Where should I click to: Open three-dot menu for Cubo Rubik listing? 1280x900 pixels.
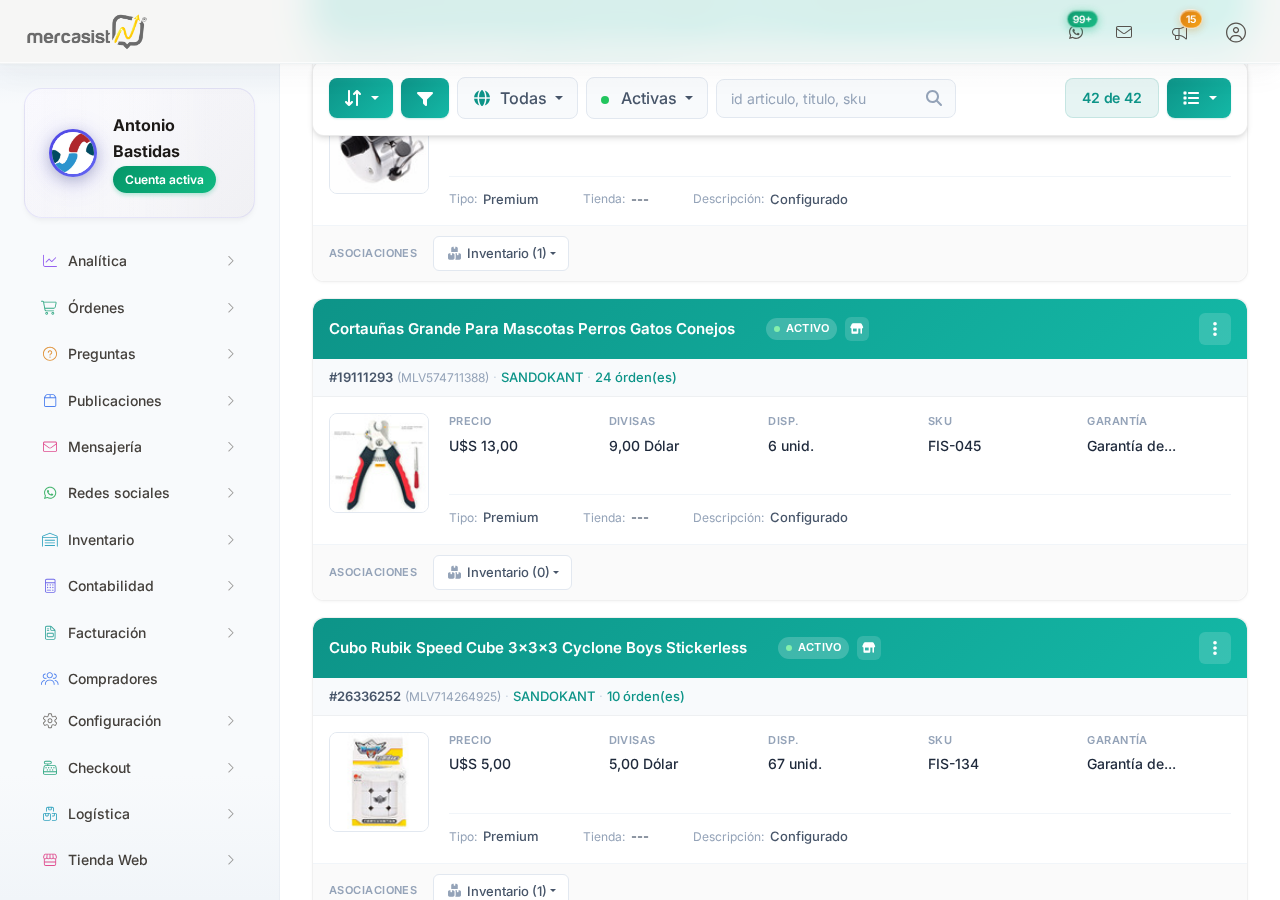[x=1215, y=648]
